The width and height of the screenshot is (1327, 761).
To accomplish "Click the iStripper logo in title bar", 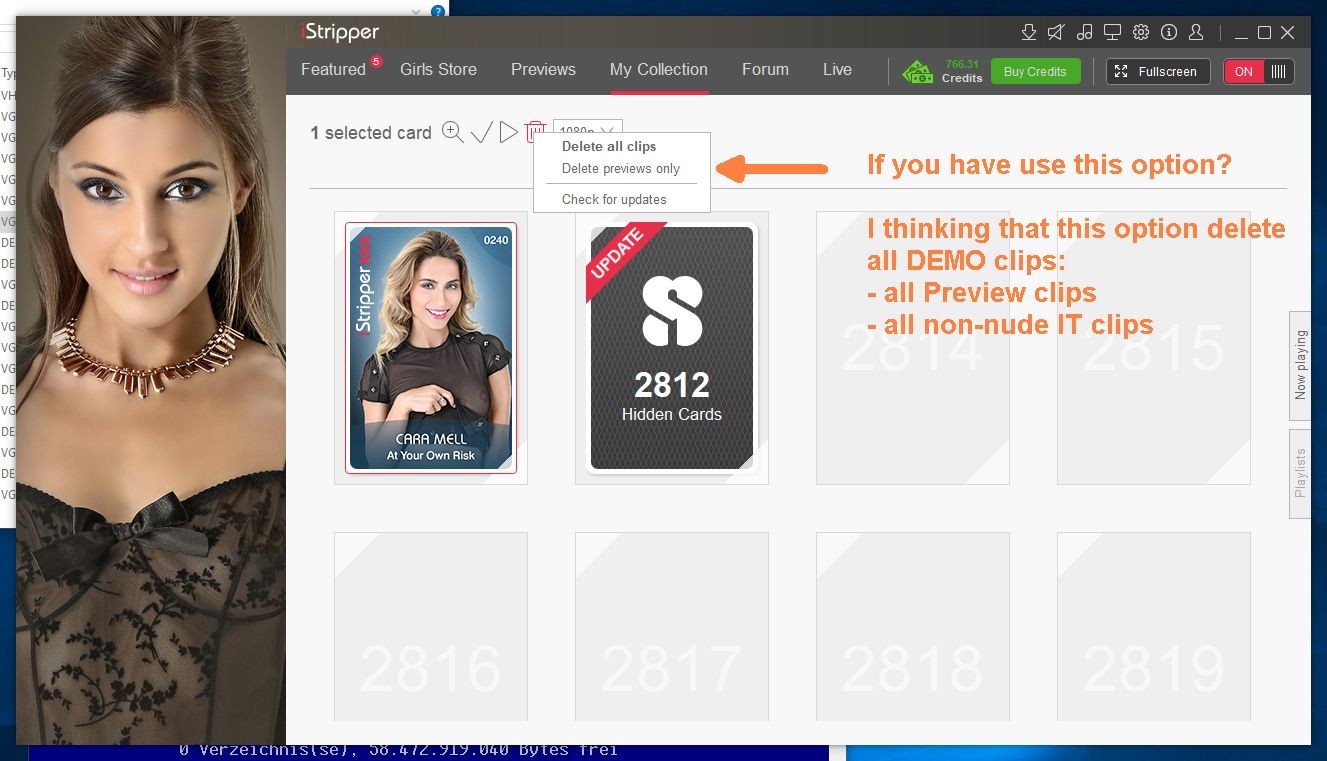I will 340,33.
